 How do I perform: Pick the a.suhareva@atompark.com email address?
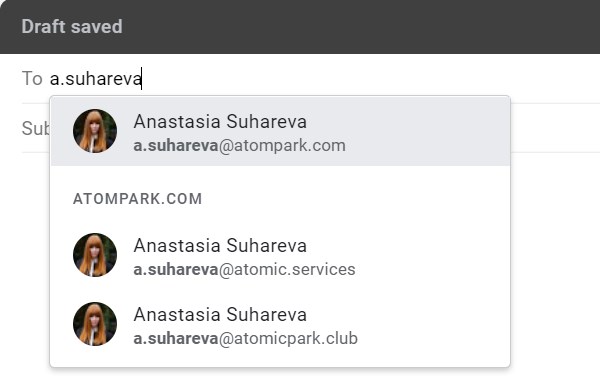pos(240,146)
